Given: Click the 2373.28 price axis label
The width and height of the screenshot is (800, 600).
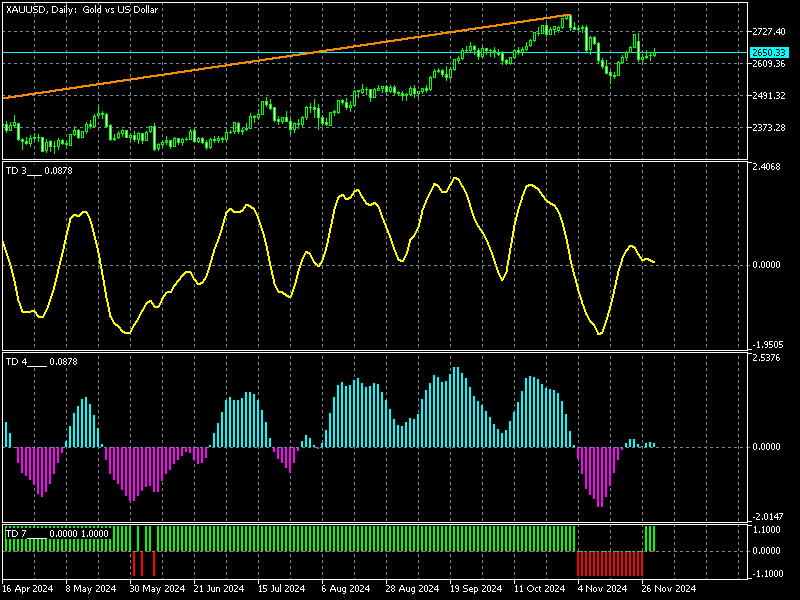Looking at the screenshot, I should pos(769,128).
